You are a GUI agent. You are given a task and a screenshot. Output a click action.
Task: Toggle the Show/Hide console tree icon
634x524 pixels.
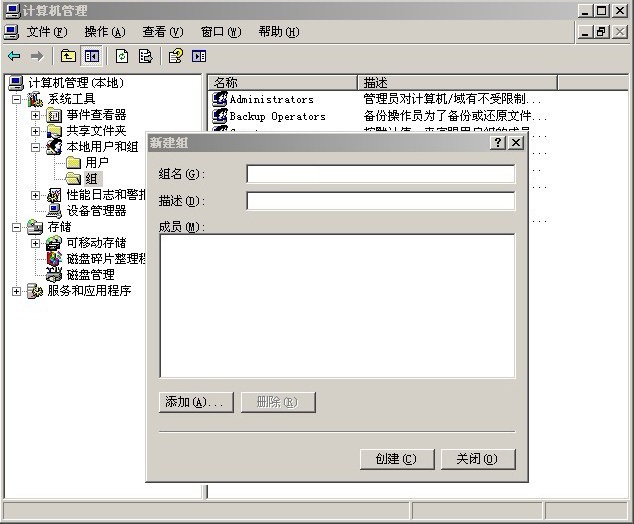tap(91, 56)
